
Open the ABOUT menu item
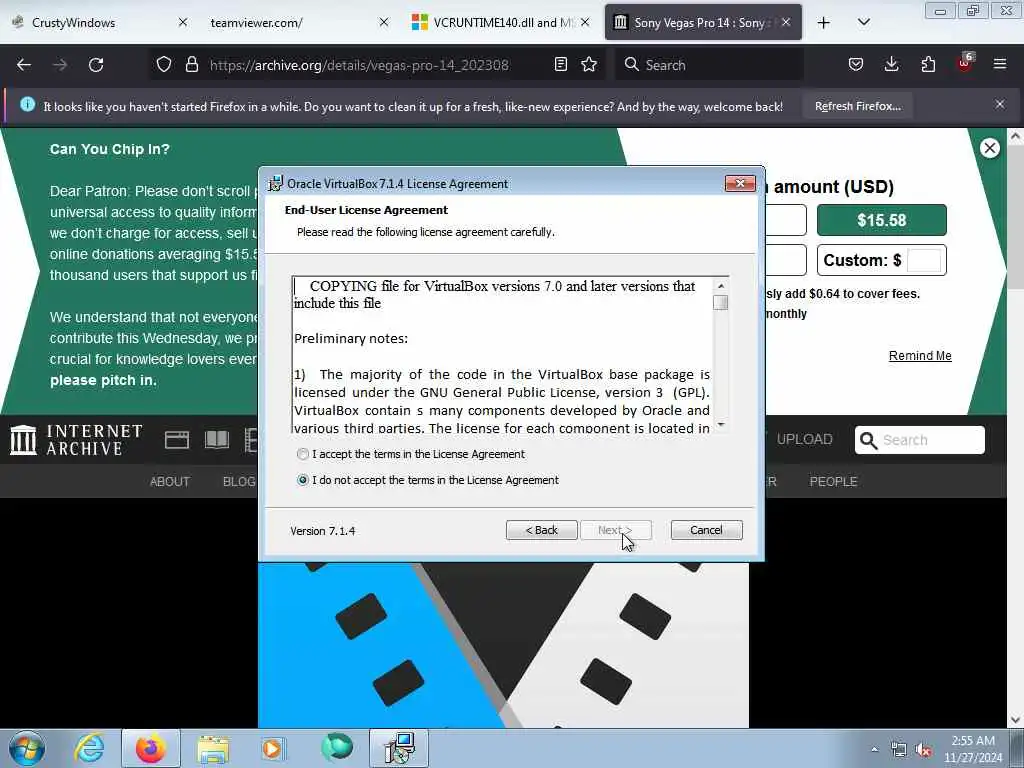(x=170, y=482)
